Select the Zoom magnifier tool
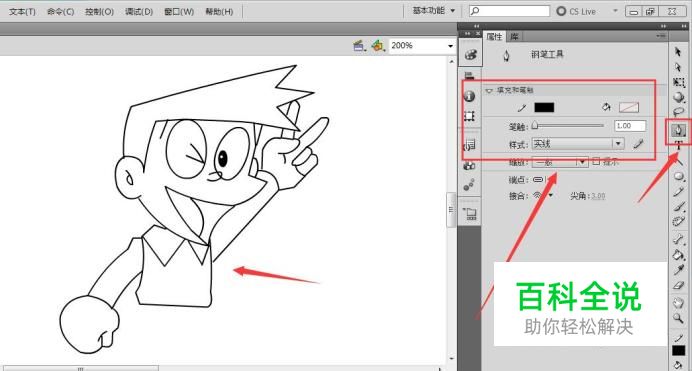The width and height of the screenshot is (692, 371). coord(678,318)
